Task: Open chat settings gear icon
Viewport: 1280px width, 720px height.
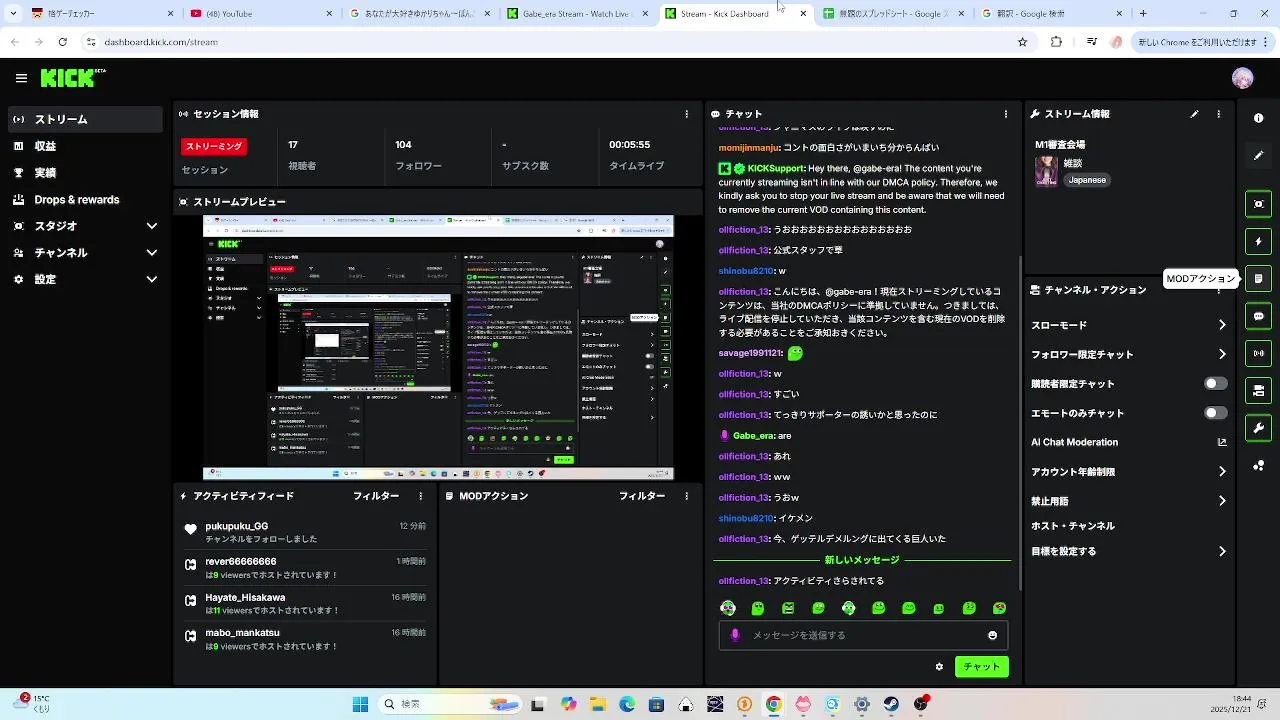Action: tap(939, 667)
